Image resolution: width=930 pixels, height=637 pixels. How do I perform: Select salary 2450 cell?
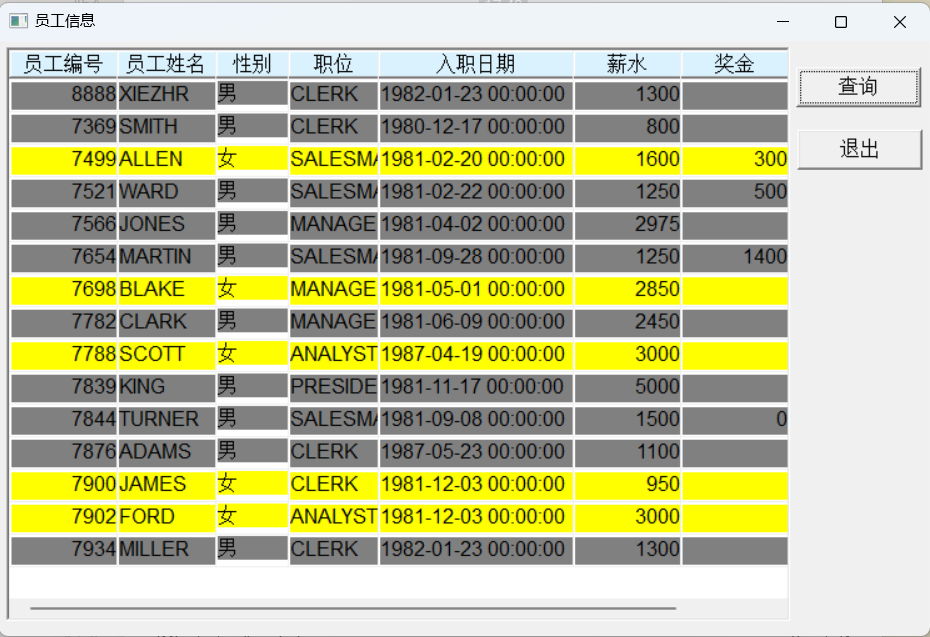click(x=628, y=323)
